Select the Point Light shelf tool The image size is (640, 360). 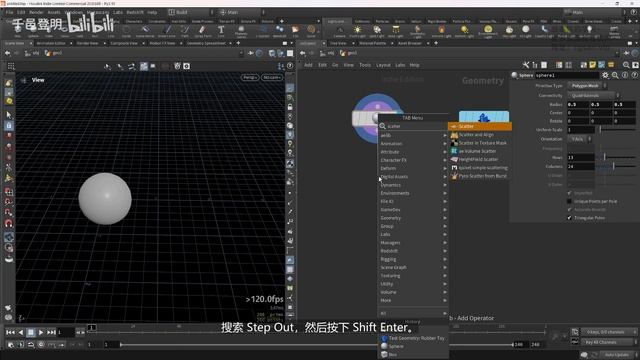[358, 31]
